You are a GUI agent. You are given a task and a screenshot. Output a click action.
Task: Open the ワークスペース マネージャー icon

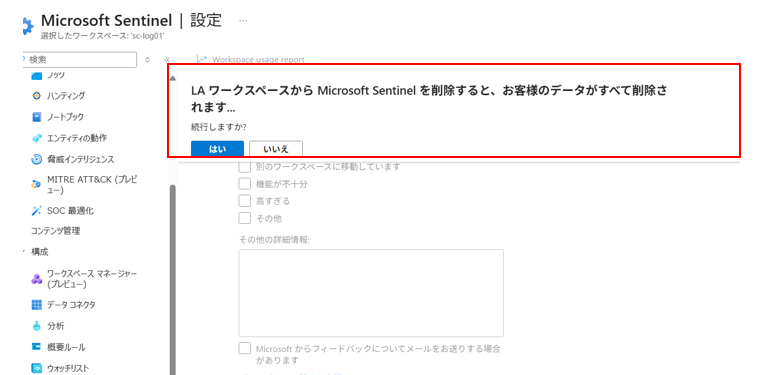(x=37, y=279)
